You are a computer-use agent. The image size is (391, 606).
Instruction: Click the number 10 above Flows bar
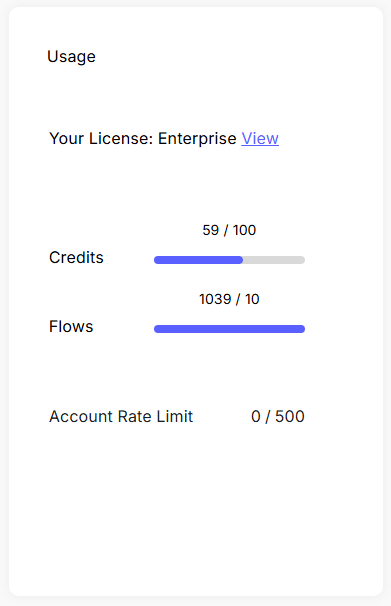[252, 299]
